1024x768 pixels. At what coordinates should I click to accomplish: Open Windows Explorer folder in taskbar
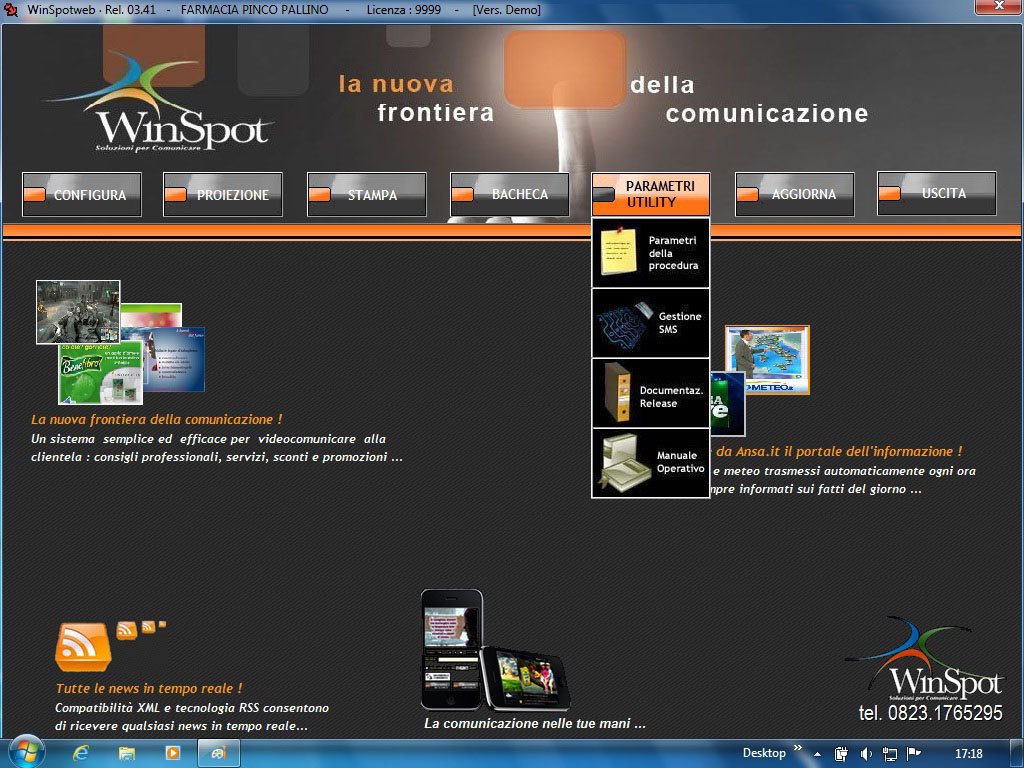(127, 753)
